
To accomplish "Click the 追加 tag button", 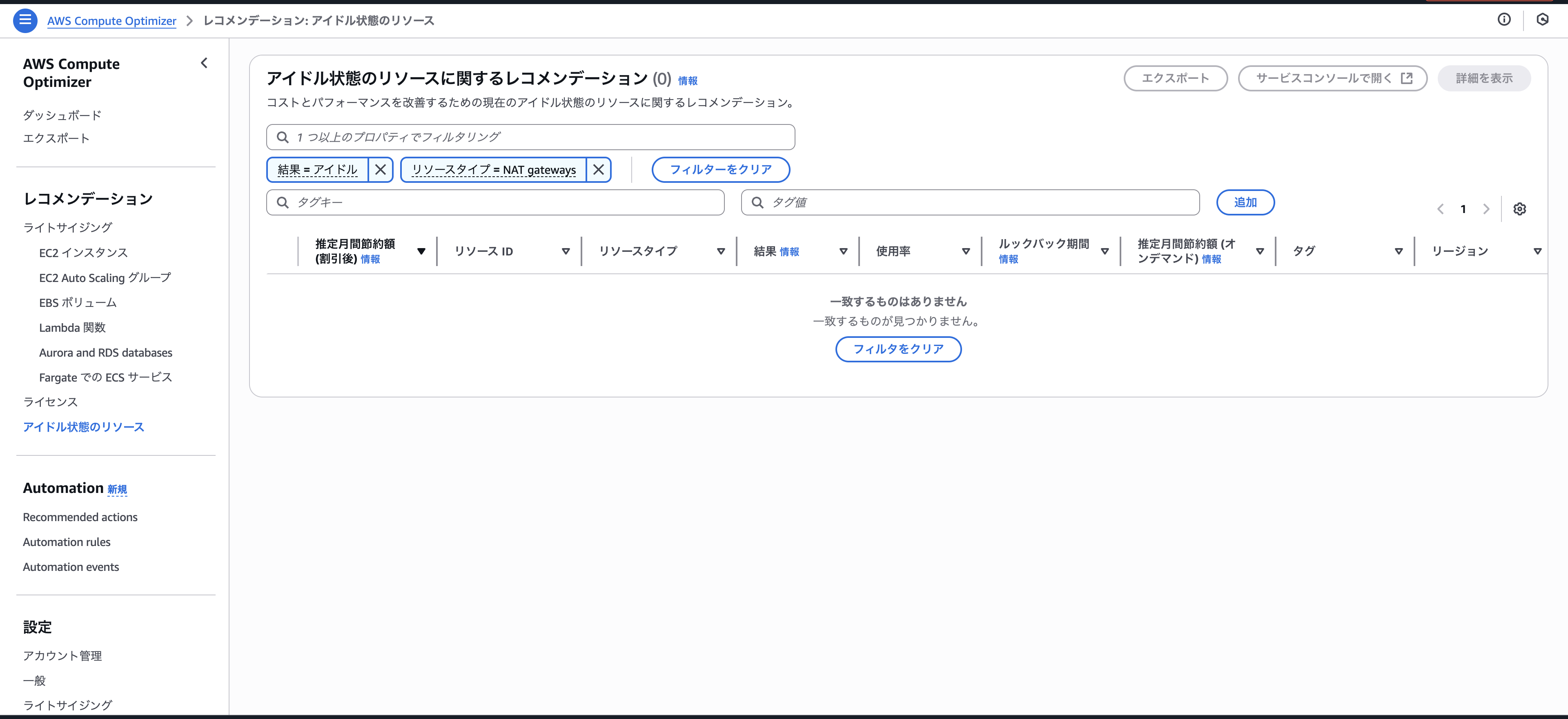I will point(1245,202).
